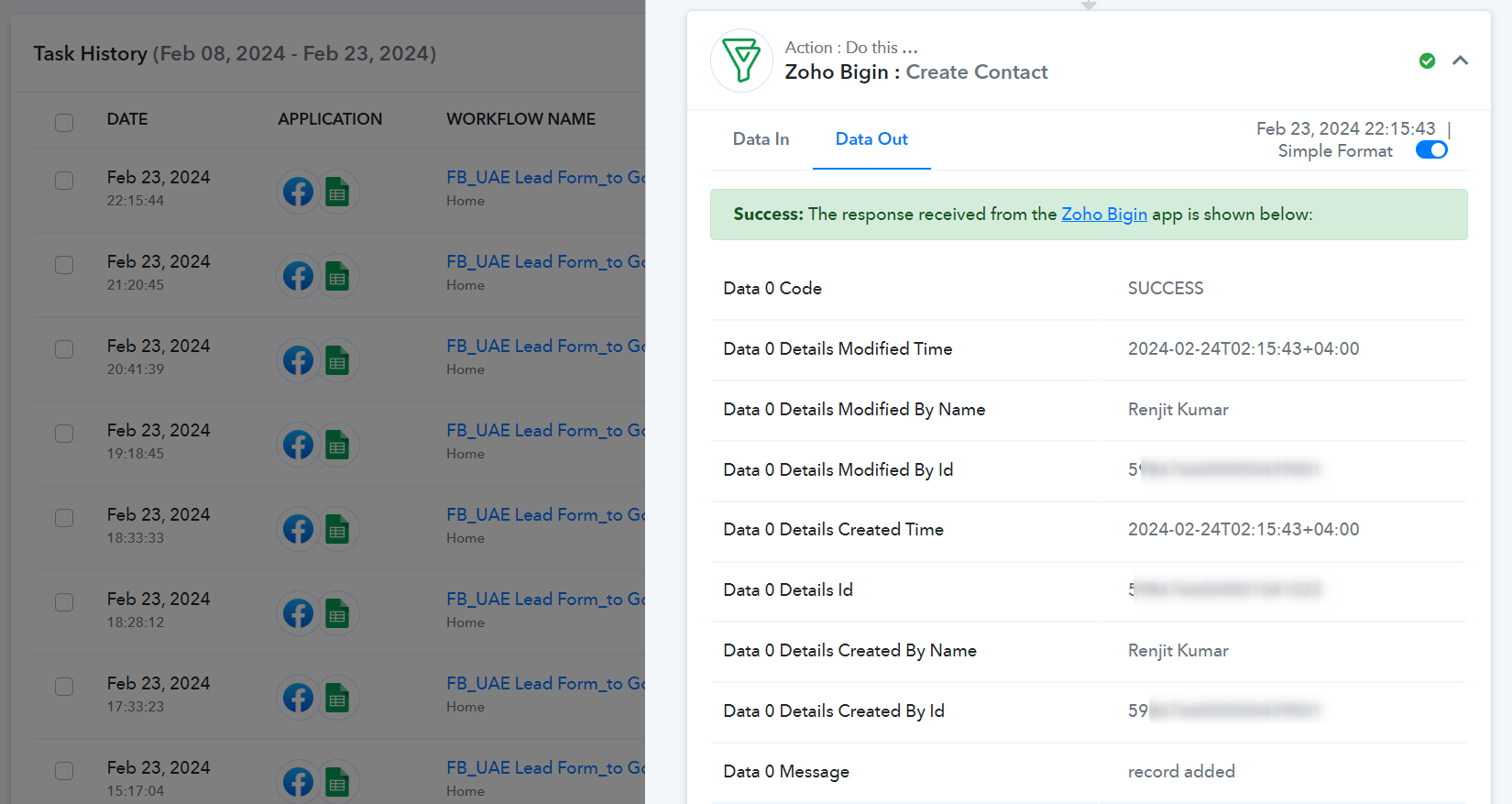This screenshot has width=1512, height=804.
Task: Open workflow link in the 17:33:23 row
Action: (x=545, y=684)
